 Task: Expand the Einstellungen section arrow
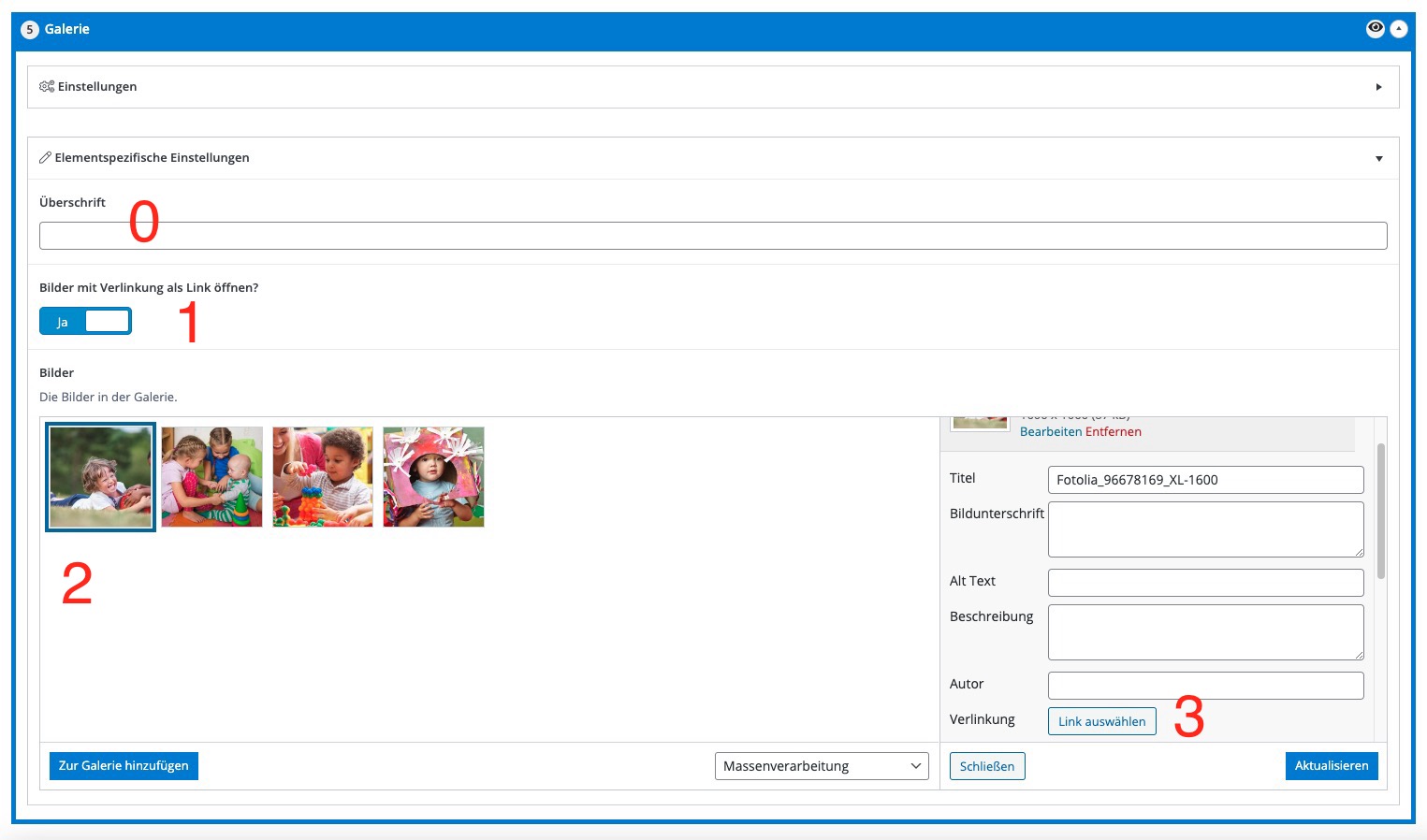pyautogui.click(x=1378, y=87)
